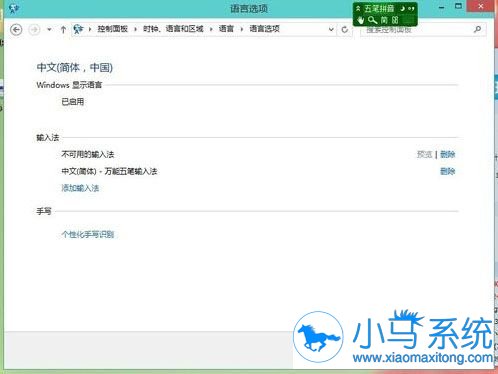The width and height of the screenshot is (498, 374).
Task: Open the 时钟、语言和区域 breadcrumb
Action: click(x=173, y=29)
